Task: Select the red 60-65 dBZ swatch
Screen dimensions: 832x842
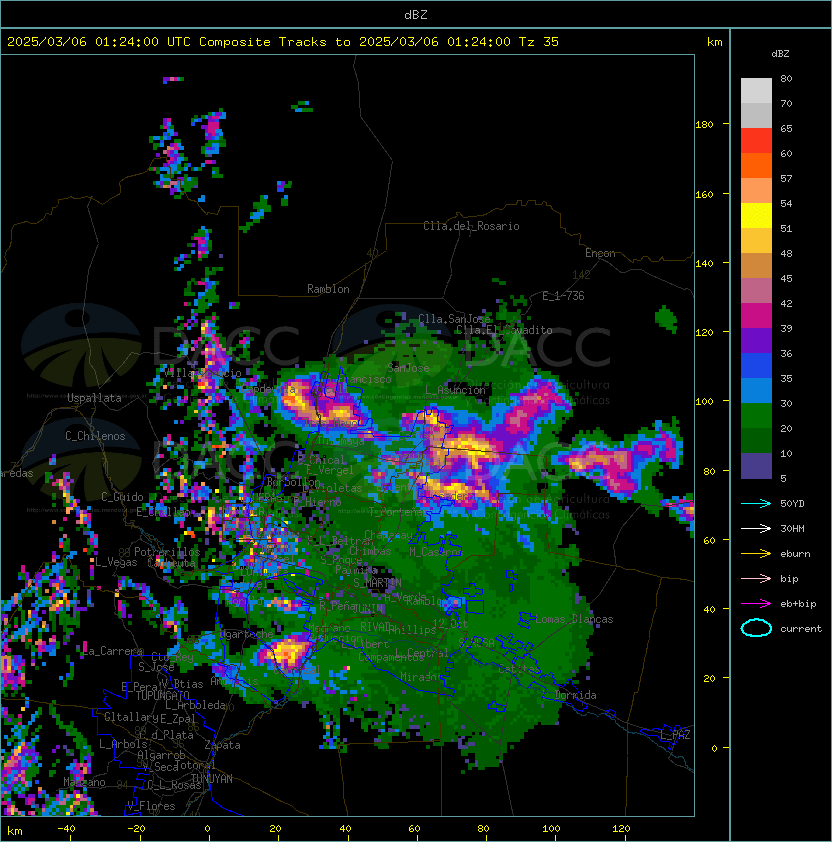Action: pos(756,141)
